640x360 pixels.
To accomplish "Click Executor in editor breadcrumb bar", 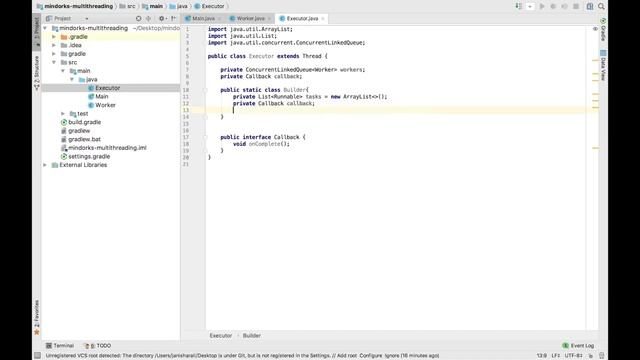I will click(x=220, y=336).
